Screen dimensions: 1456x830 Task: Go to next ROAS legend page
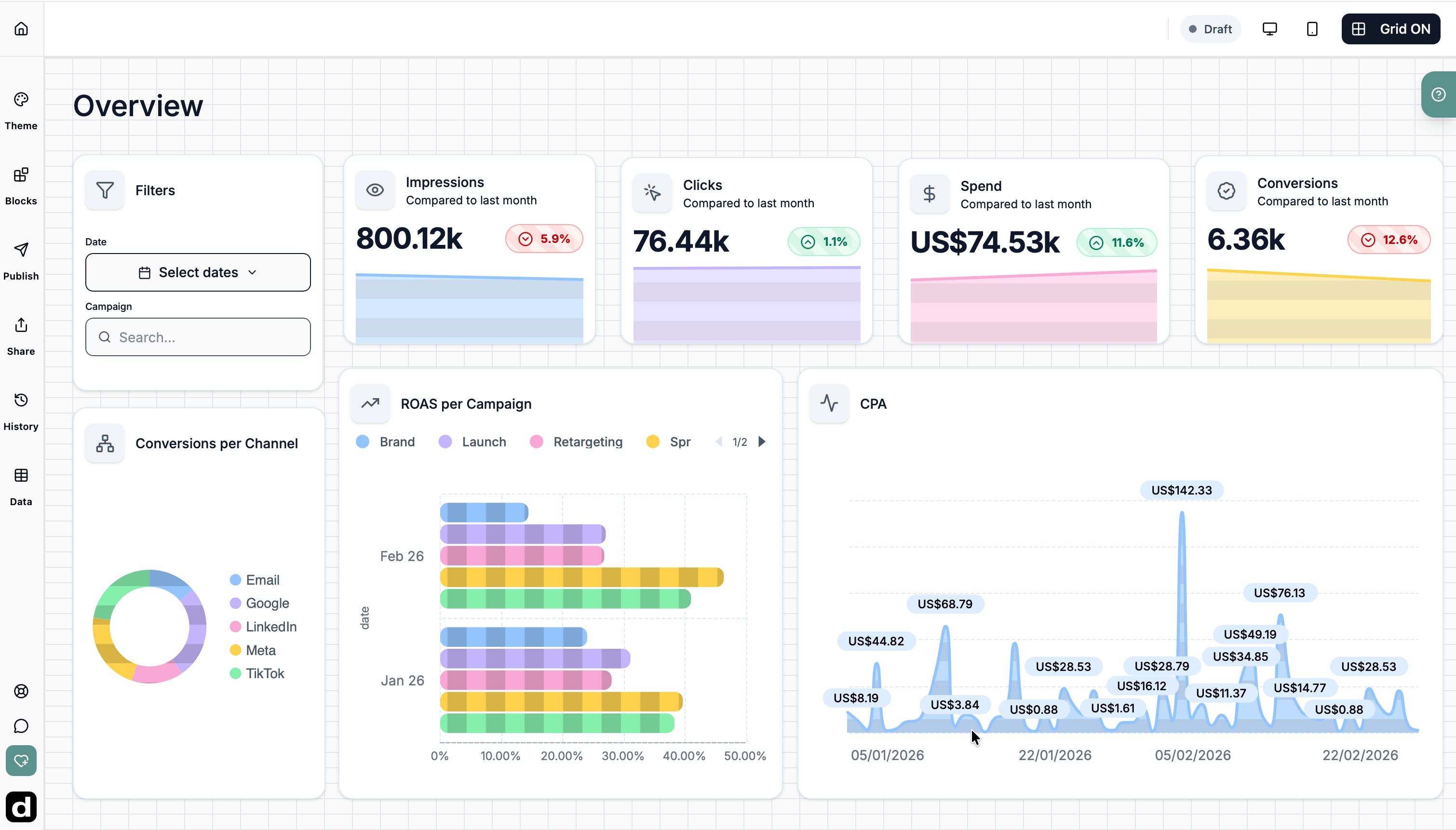click(x=762, y=442)
